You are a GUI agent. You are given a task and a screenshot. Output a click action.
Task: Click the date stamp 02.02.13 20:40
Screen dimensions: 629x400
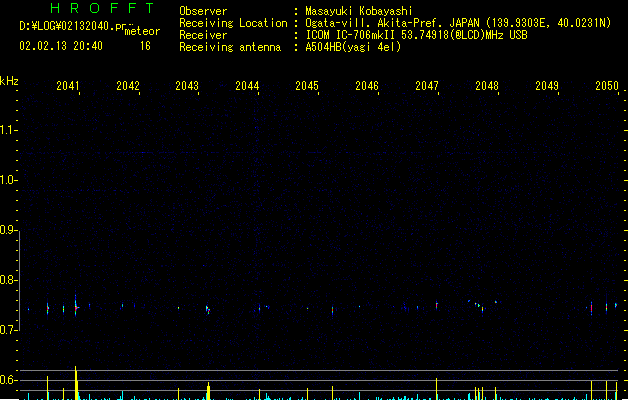coord(61,46)
